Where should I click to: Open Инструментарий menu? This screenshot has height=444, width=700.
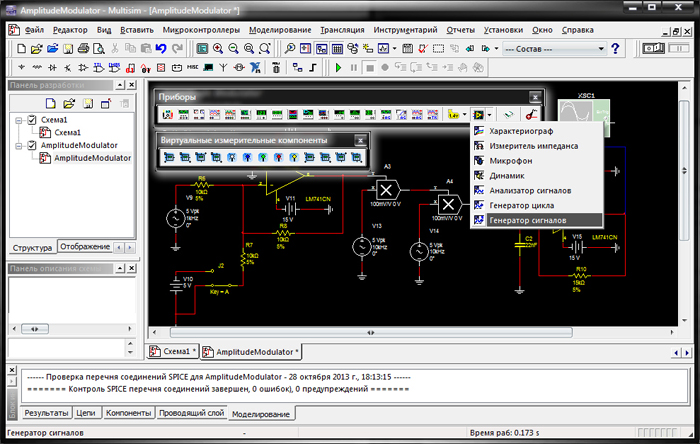pos(405,30)
